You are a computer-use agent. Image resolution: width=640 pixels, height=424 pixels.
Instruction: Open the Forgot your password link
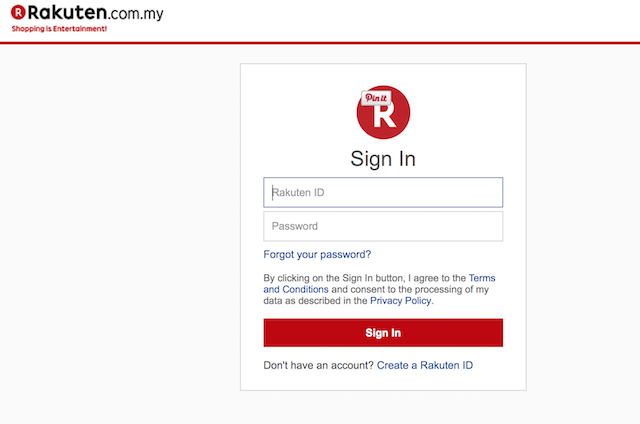[x=317, y=254]
